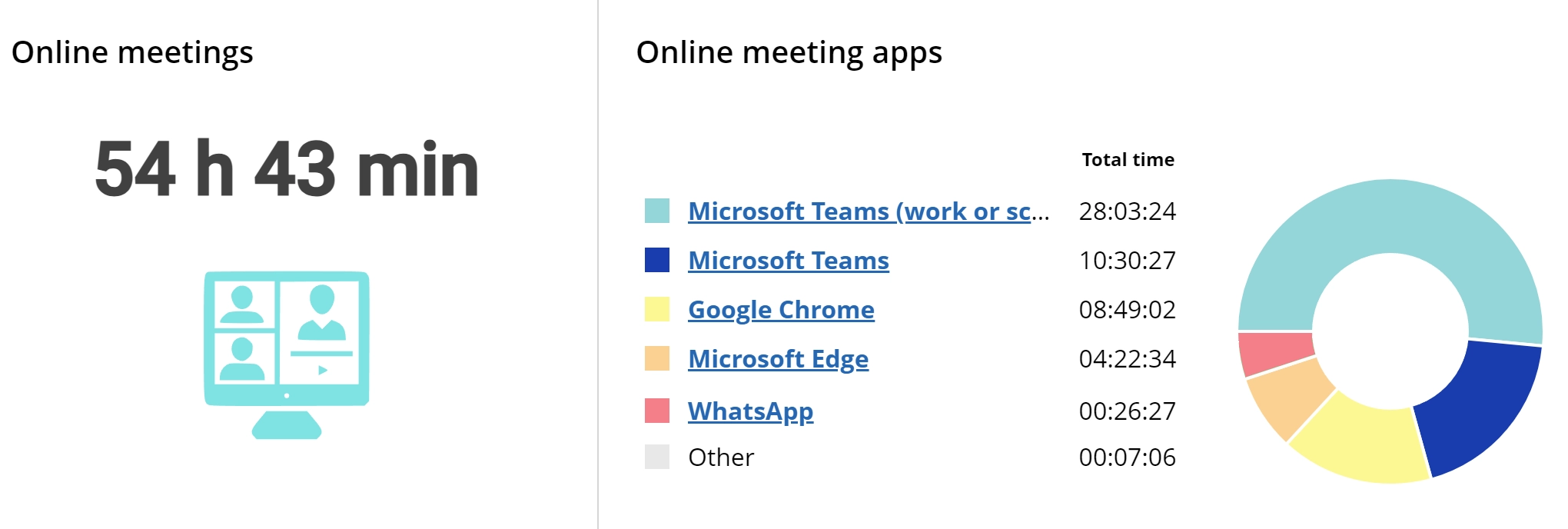Click the red WhatsApp legend swatch
Viewport: 1568px width, 529px height.
pyautogui.click(x=657, y=411)
